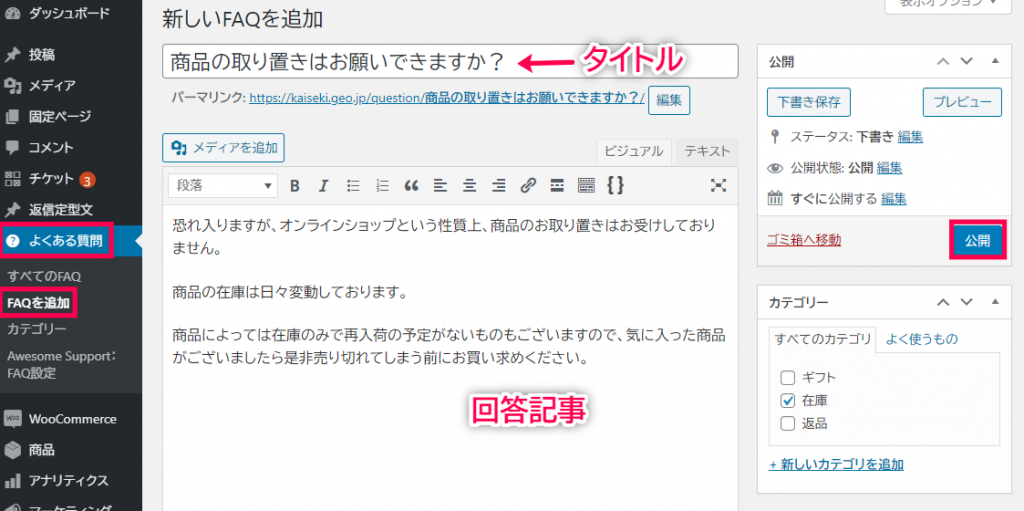Screen dimensions: 1024x511
Task: Apply italic formatting in editor
Action: coord(323,186)
